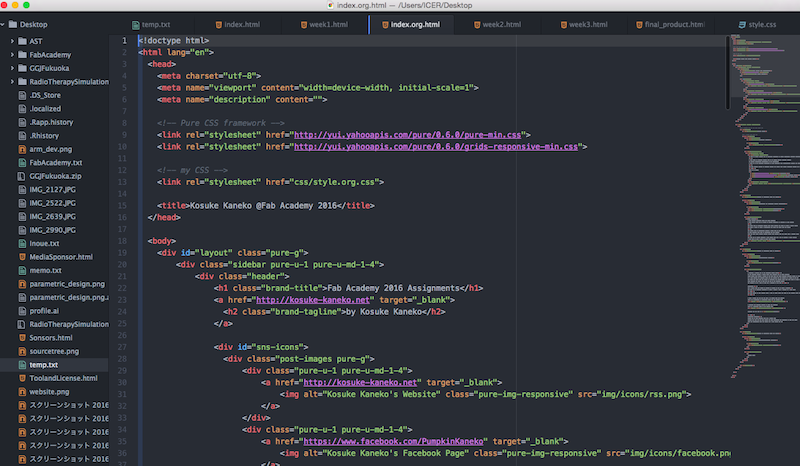
Task: Open .localized in the file tree
Action: (x=45, y=109)
